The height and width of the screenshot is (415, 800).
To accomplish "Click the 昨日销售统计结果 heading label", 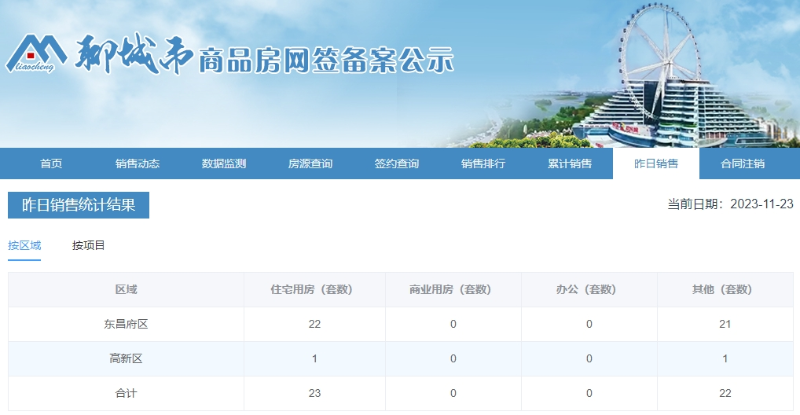I will pos(79,204).
